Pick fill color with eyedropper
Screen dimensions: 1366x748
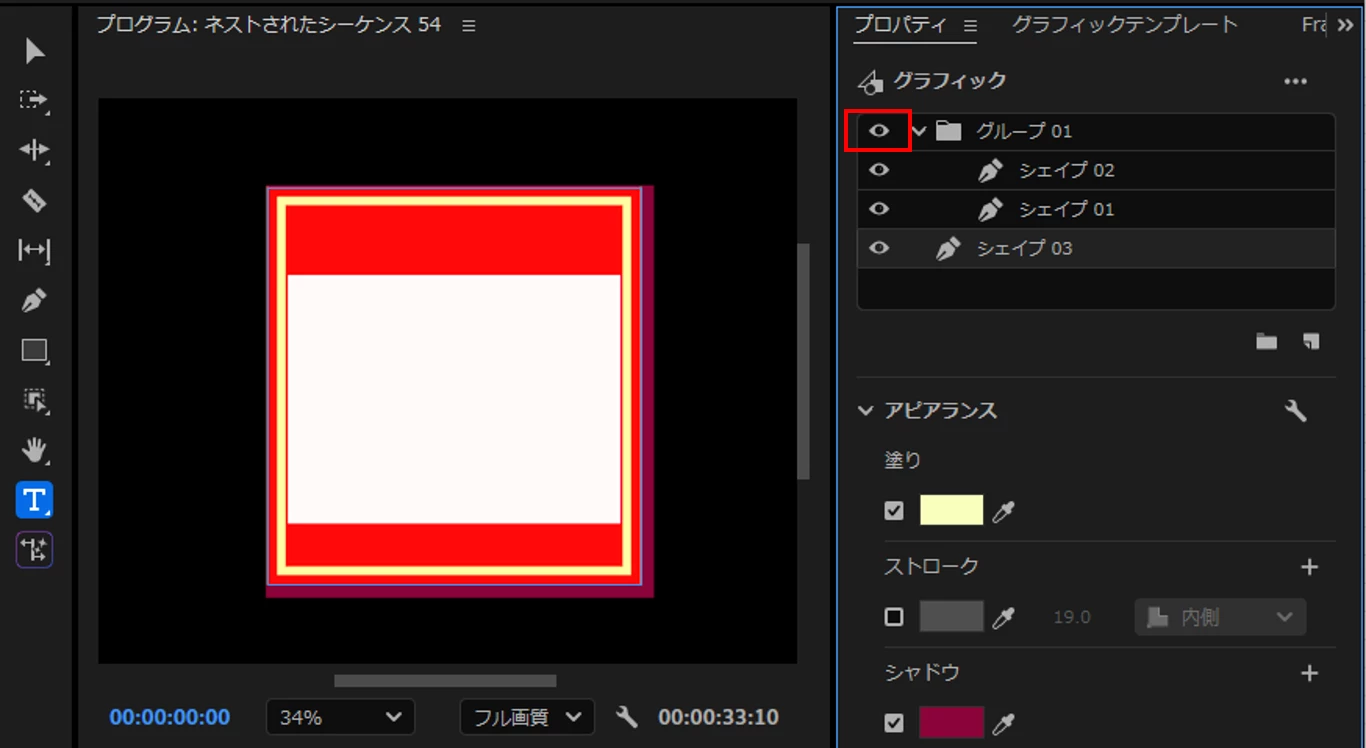1003,512
